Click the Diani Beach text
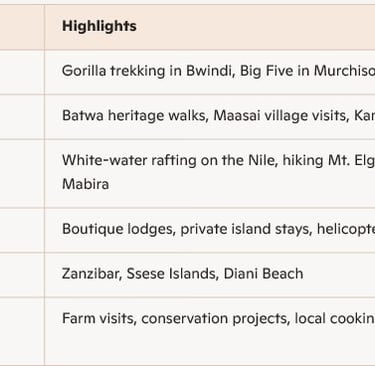The height and width of the screenshot is (366, 375). tap(263, 274)
